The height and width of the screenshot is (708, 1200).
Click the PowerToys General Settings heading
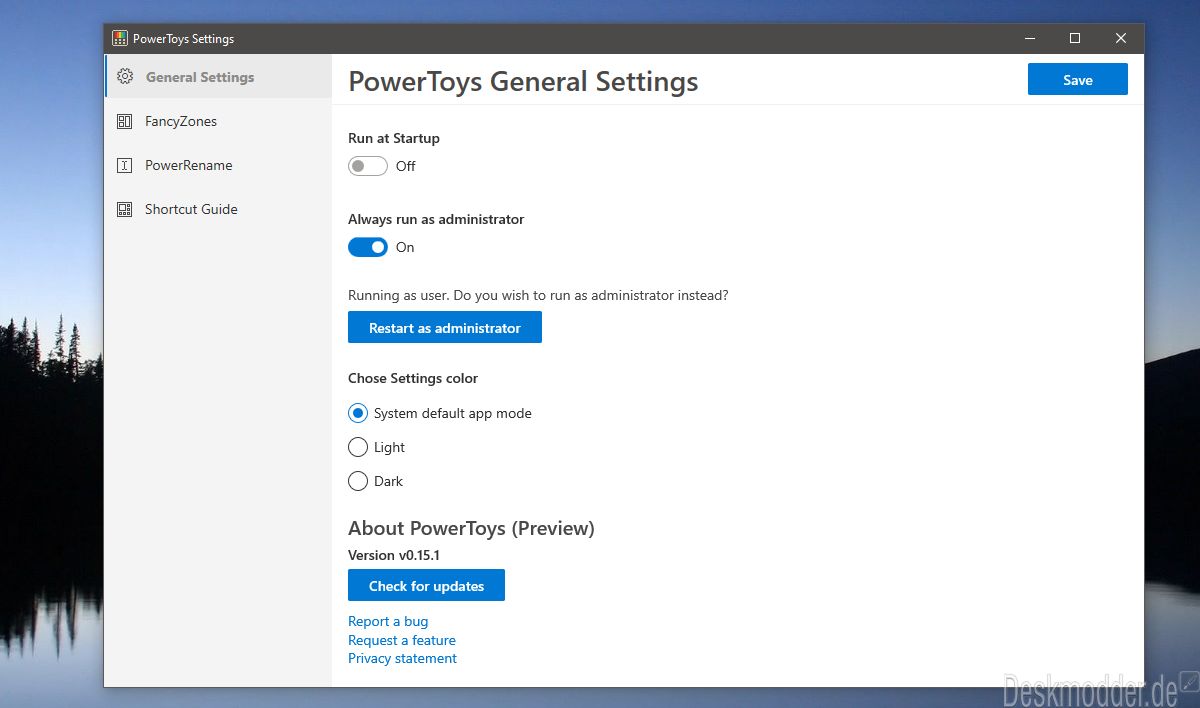pos(523,81)
